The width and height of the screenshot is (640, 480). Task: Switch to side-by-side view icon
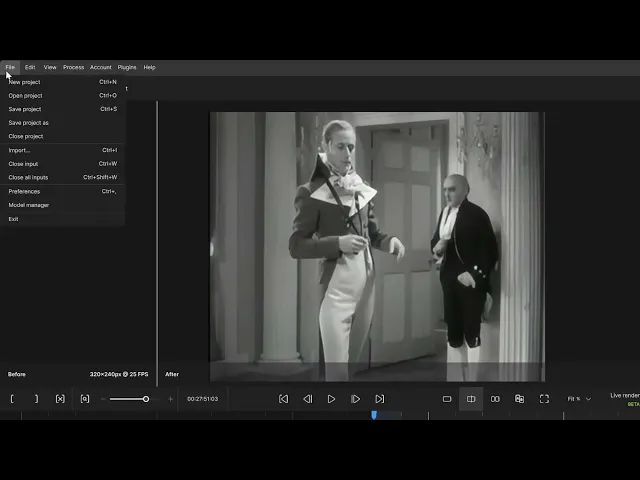495,399
